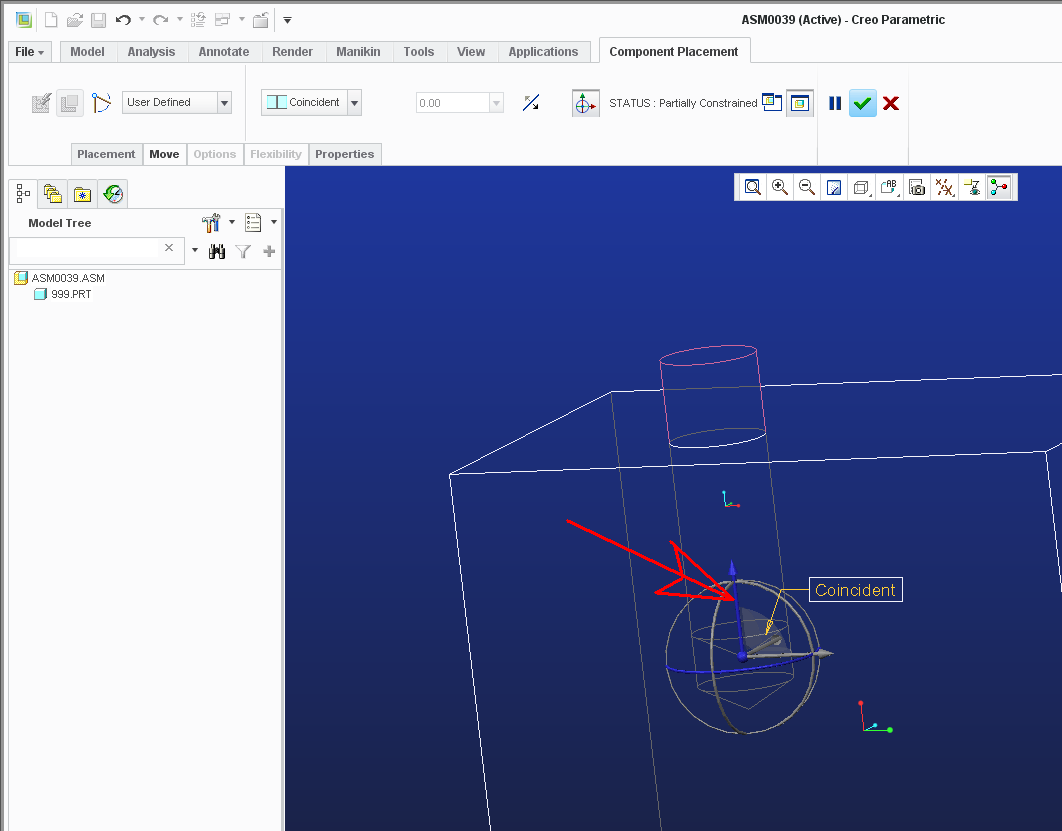The height and width of the screenshot is (831, 1062).
Task: Select the History tab icon
Action: click(x=113, y=194)
